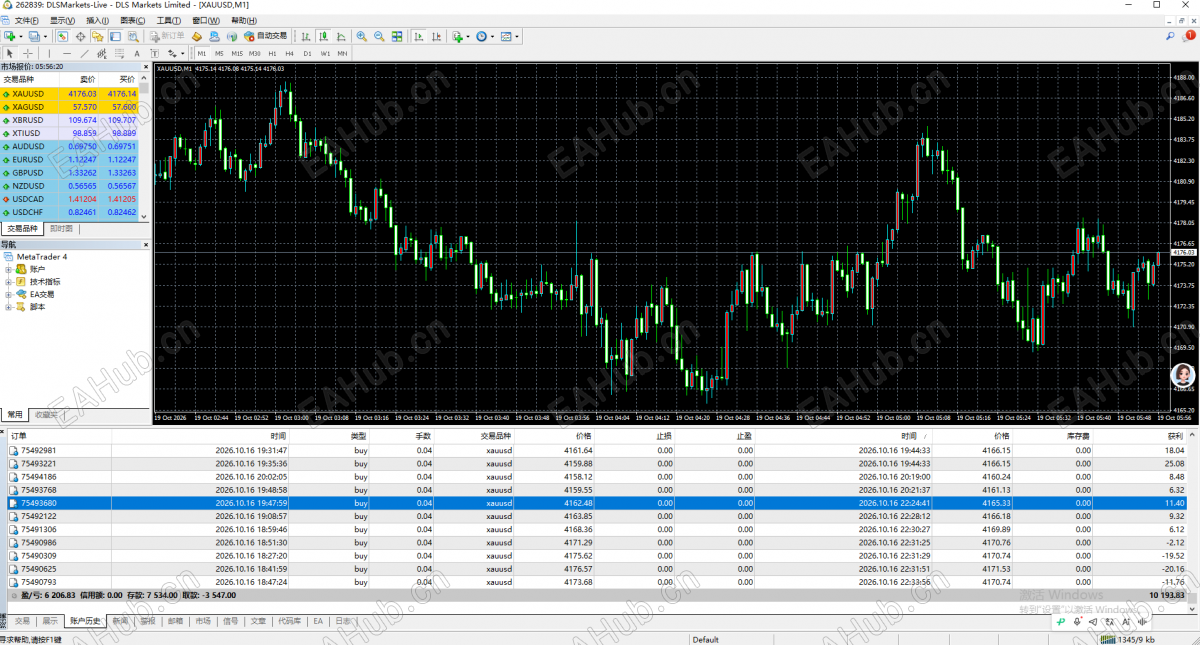Click the 新订单 new order button
Viewport: 1200px width, 645px height.
(x=167, y=36)
